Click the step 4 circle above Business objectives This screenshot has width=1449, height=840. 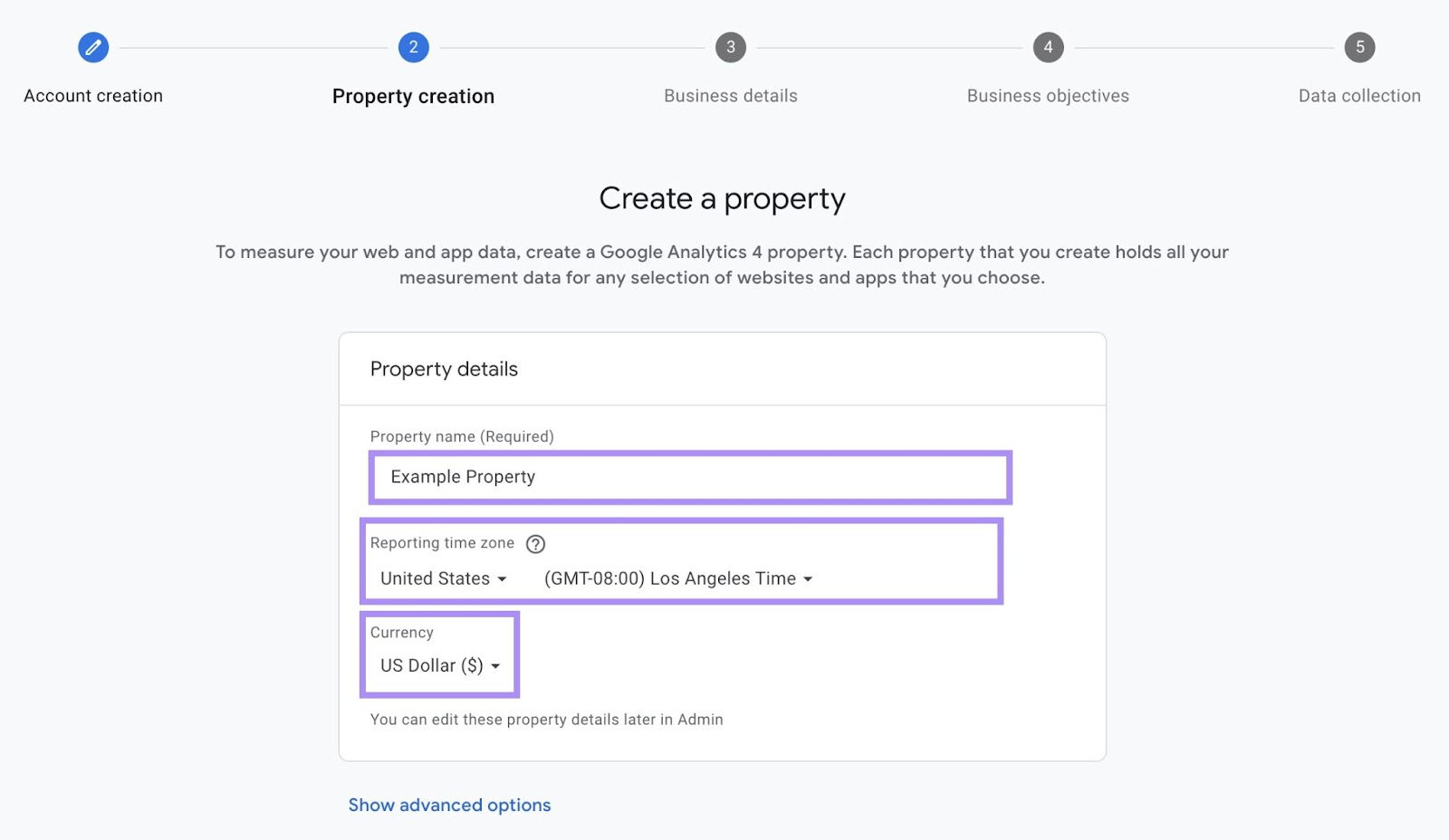coord(1048,47)
